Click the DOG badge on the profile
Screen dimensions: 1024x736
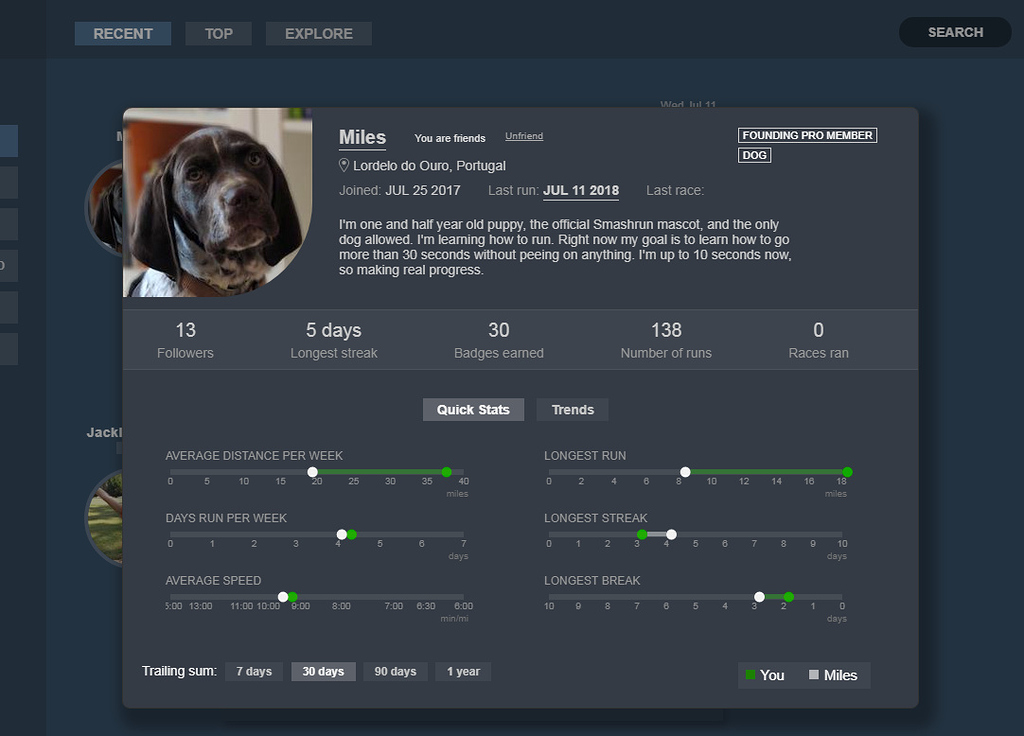[754, 155]
